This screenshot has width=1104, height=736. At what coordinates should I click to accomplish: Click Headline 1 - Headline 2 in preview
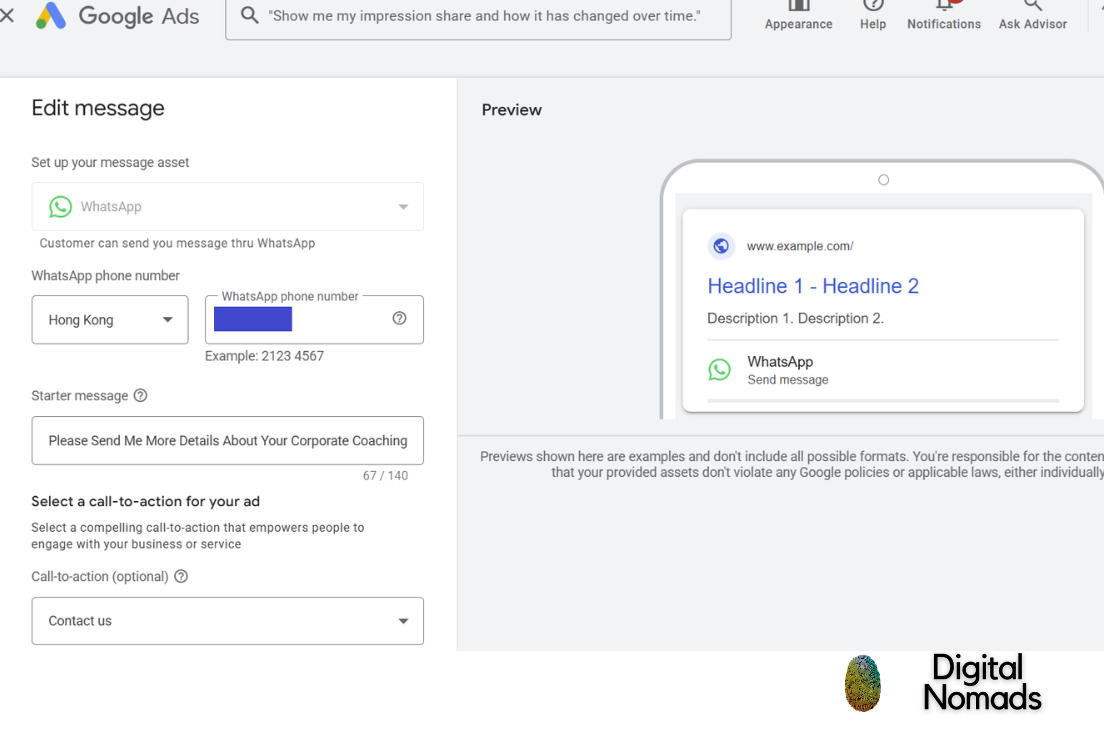pyautogui.click(x=813, y=286)
